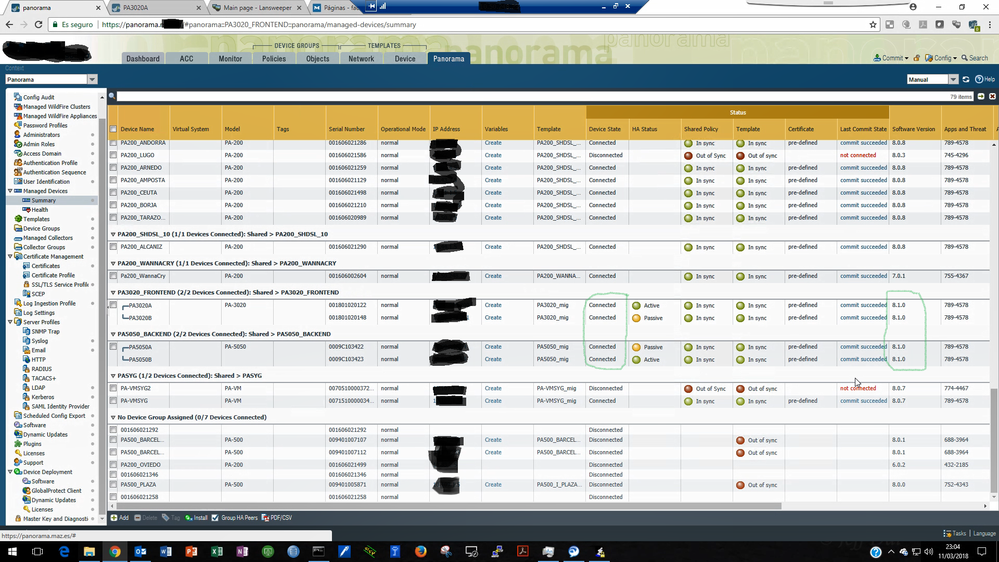The height and width of the screenshot is (562, 999).
Task: Open the Config menu icon
Action: [929, 58]
